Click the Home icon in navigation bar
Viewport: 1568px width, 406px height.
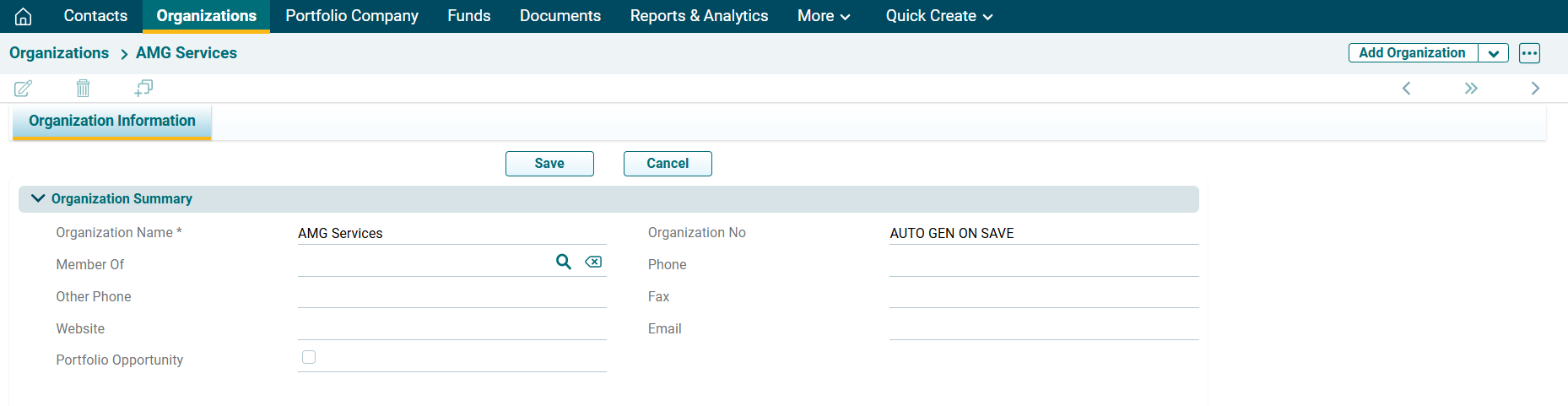(24, 16)
